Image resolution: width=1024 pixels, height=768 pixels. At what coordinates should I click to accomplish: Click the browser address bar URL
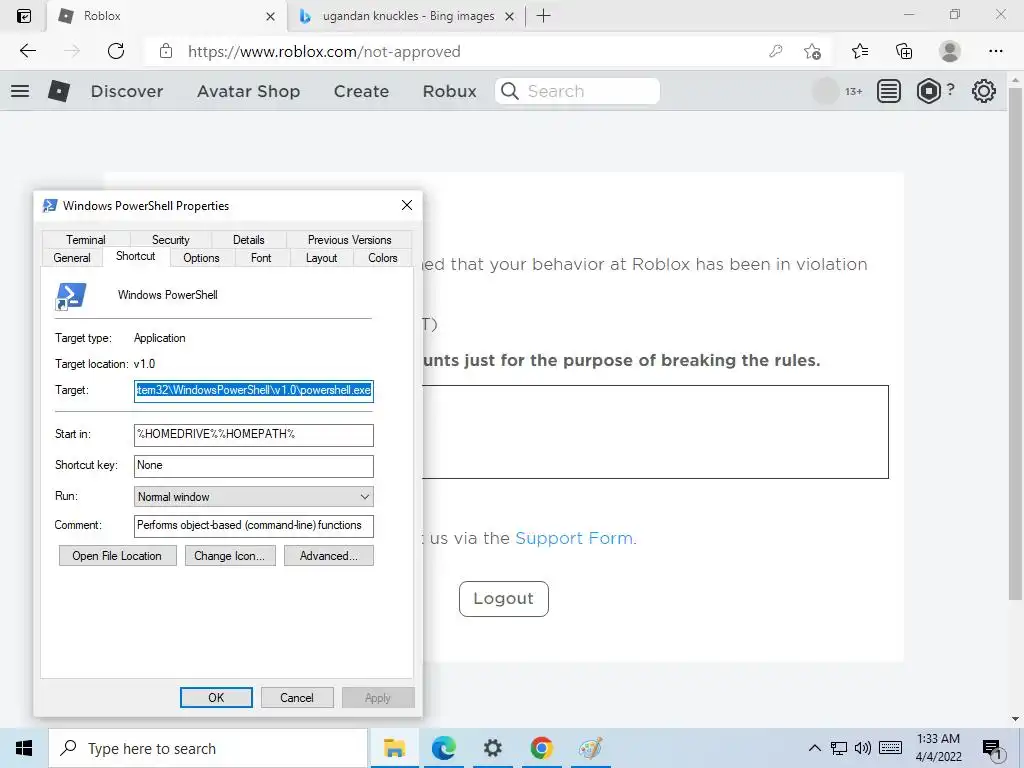click(325, 52)
